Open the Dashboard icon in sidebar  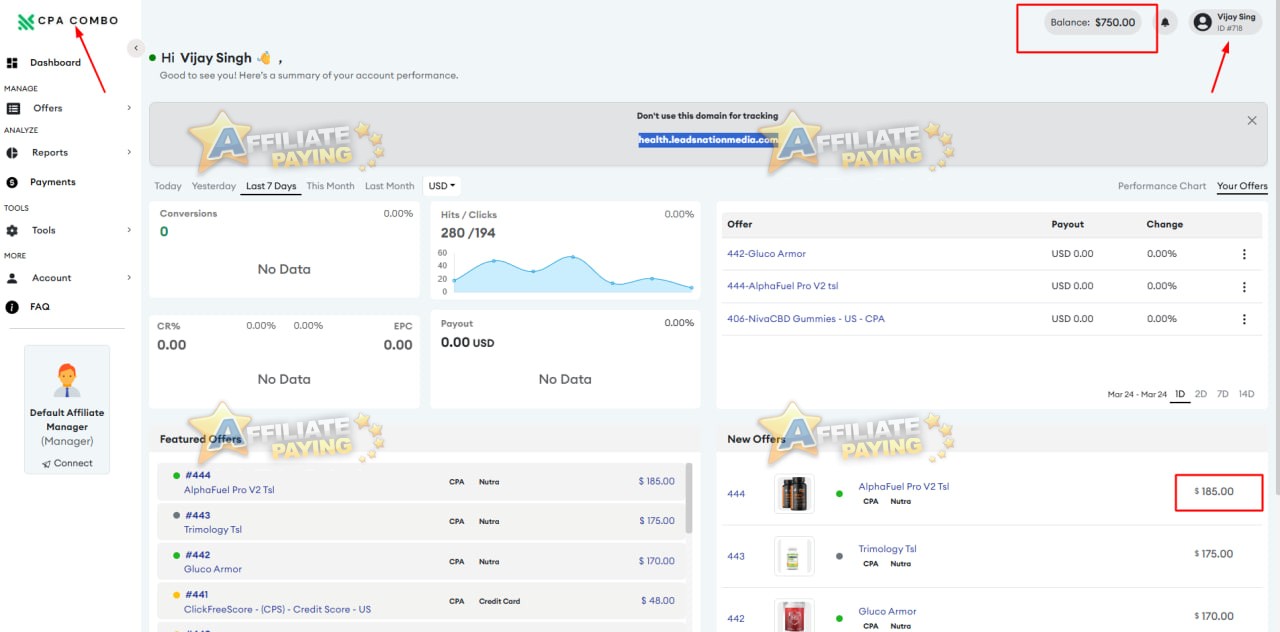click(x=12, y=63)
